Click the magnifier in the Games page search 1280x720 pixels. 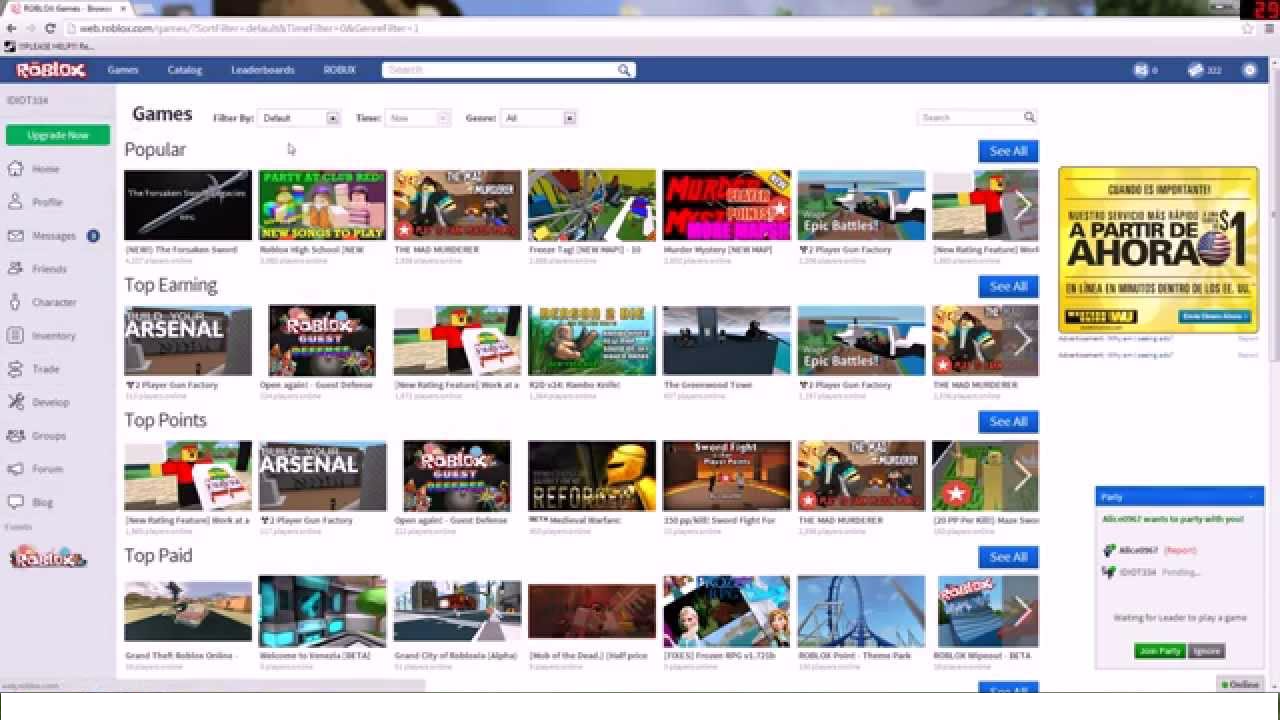(x=1029, y=118)
